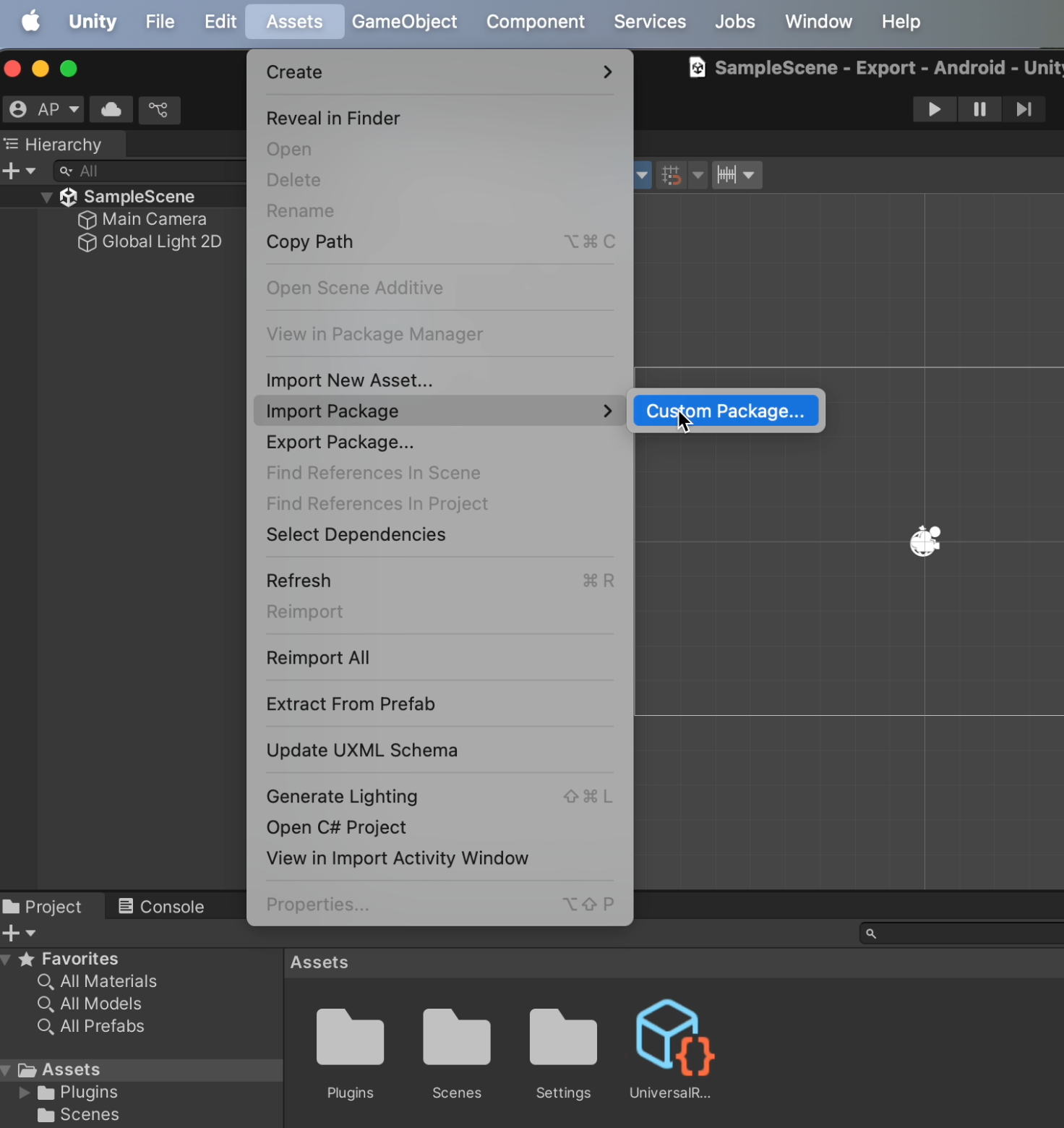The width and height of the screenshot is (1064, 1128).
Task: Choose Reimport All
Action: pos(439,658)
